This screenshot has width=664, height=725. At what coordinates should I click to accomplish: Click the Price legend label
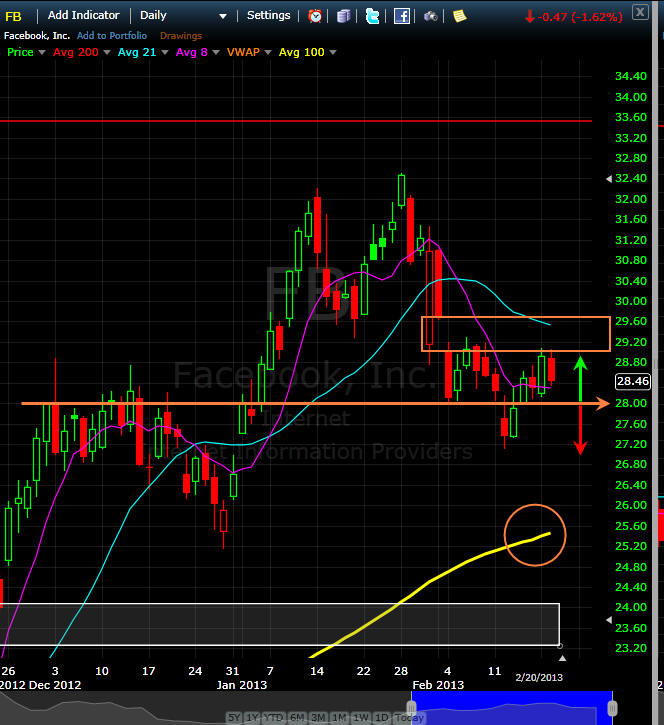pyautogui.click(x=20, y=52)
